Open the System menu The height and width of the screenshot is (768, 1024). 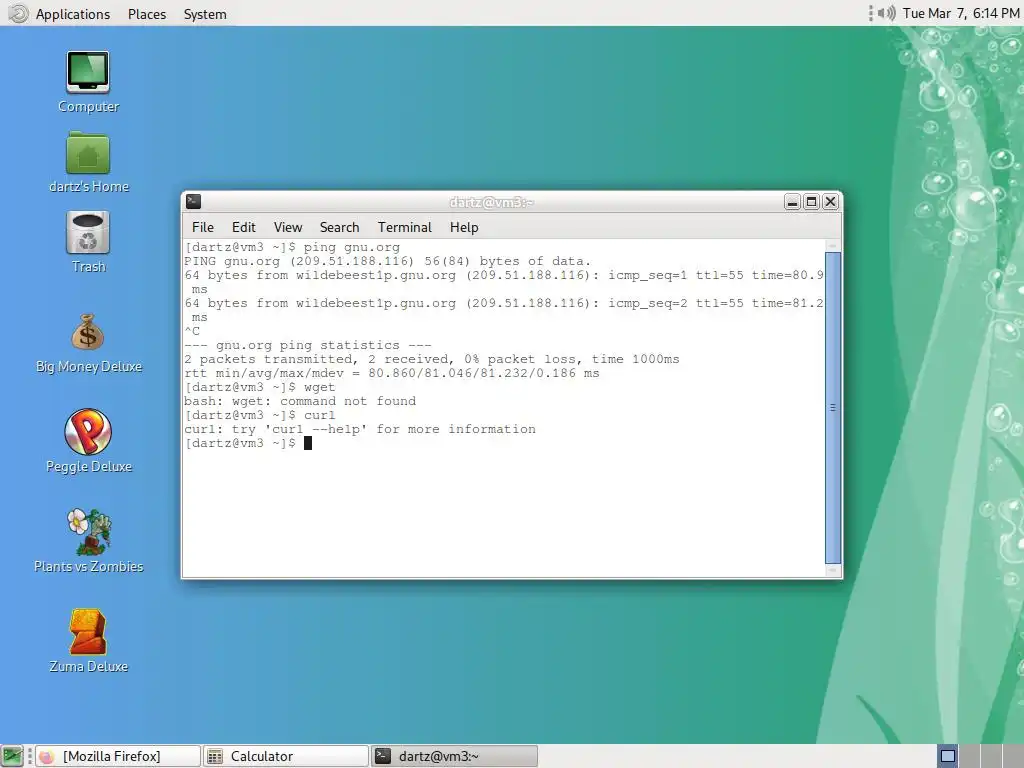[x=205, y=14]
